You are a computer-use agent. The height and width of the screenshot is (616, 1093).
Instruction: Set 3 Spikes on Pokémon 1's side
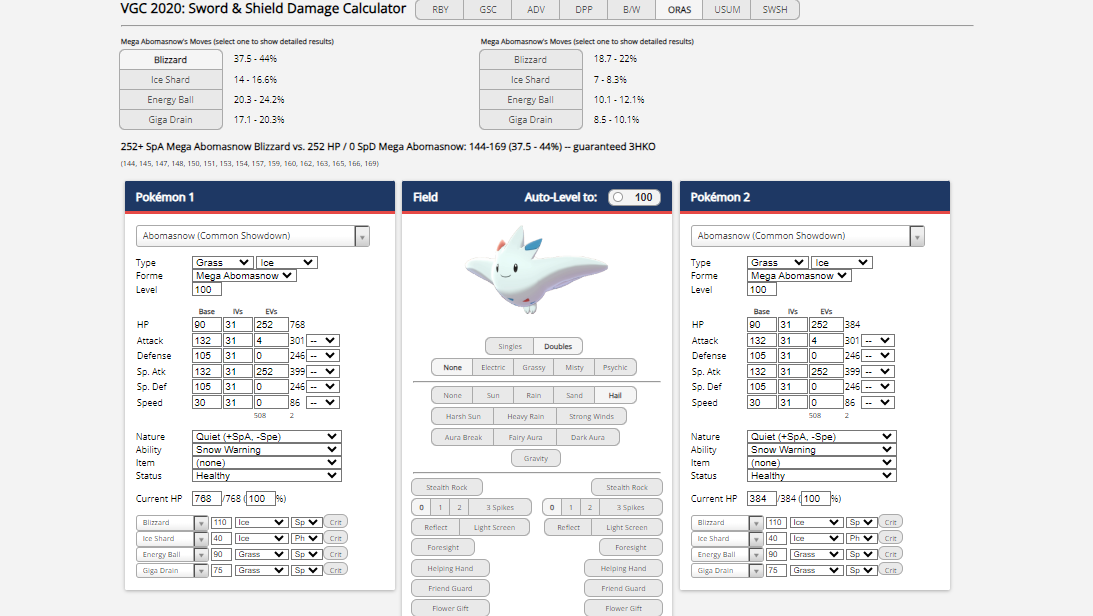(x=500, y=507)
